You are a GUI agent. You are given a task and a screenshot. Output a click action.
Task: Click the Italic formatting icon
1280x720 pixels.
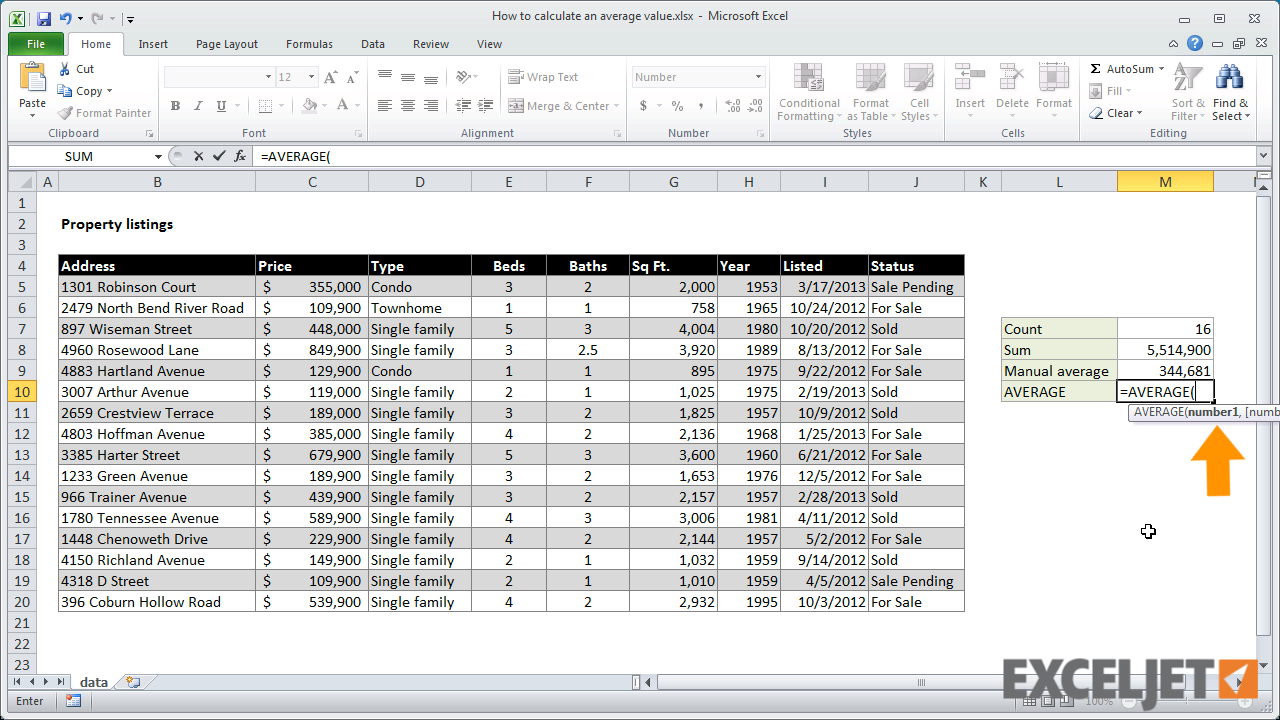point(198,106)
